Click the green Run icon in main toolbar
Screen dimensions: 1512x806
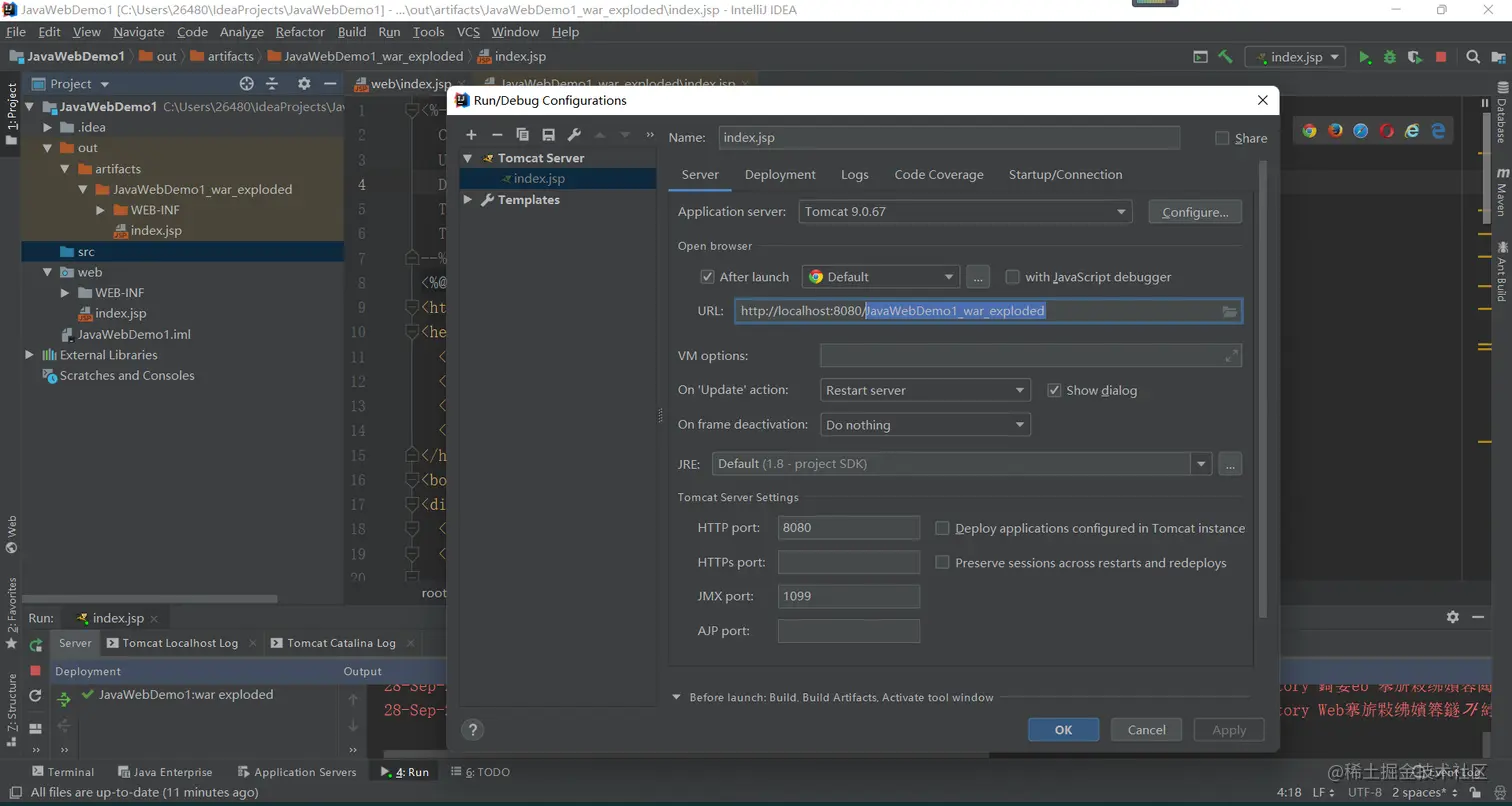(1364, 57)
